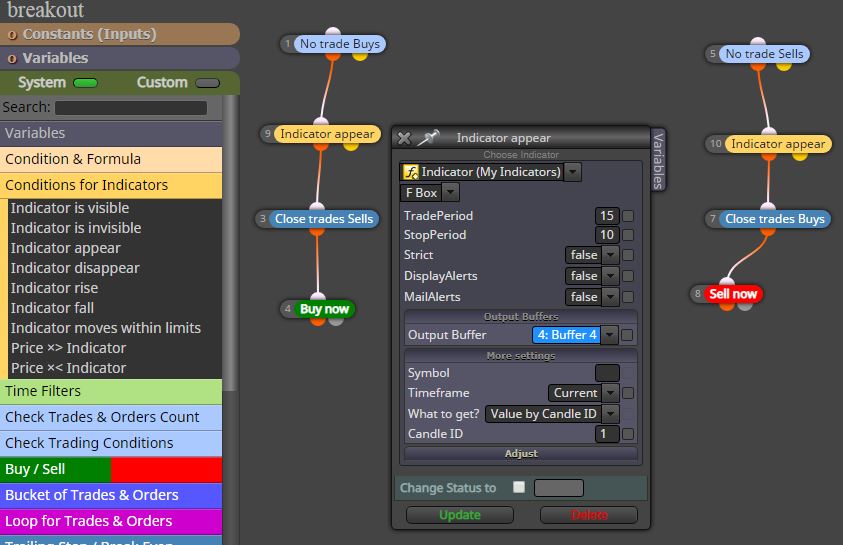843x545 pixels.
Task: Check the Change Status to checkbox
Action: point(519,487)
